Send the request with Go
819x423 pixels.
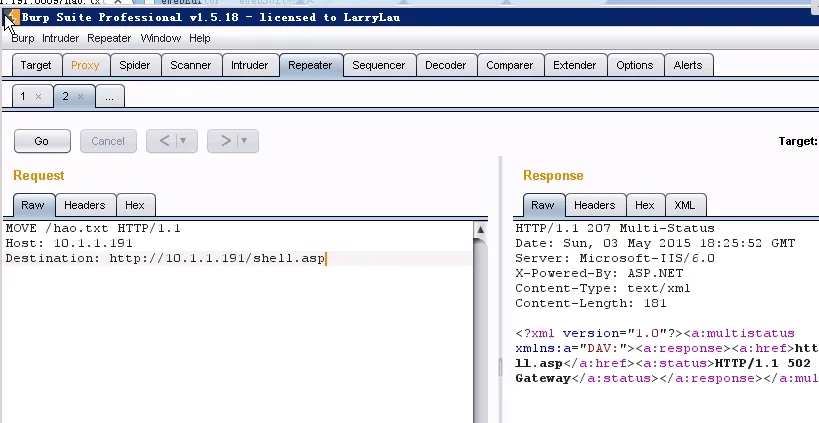pyautogui.click(x=42, y=141)
